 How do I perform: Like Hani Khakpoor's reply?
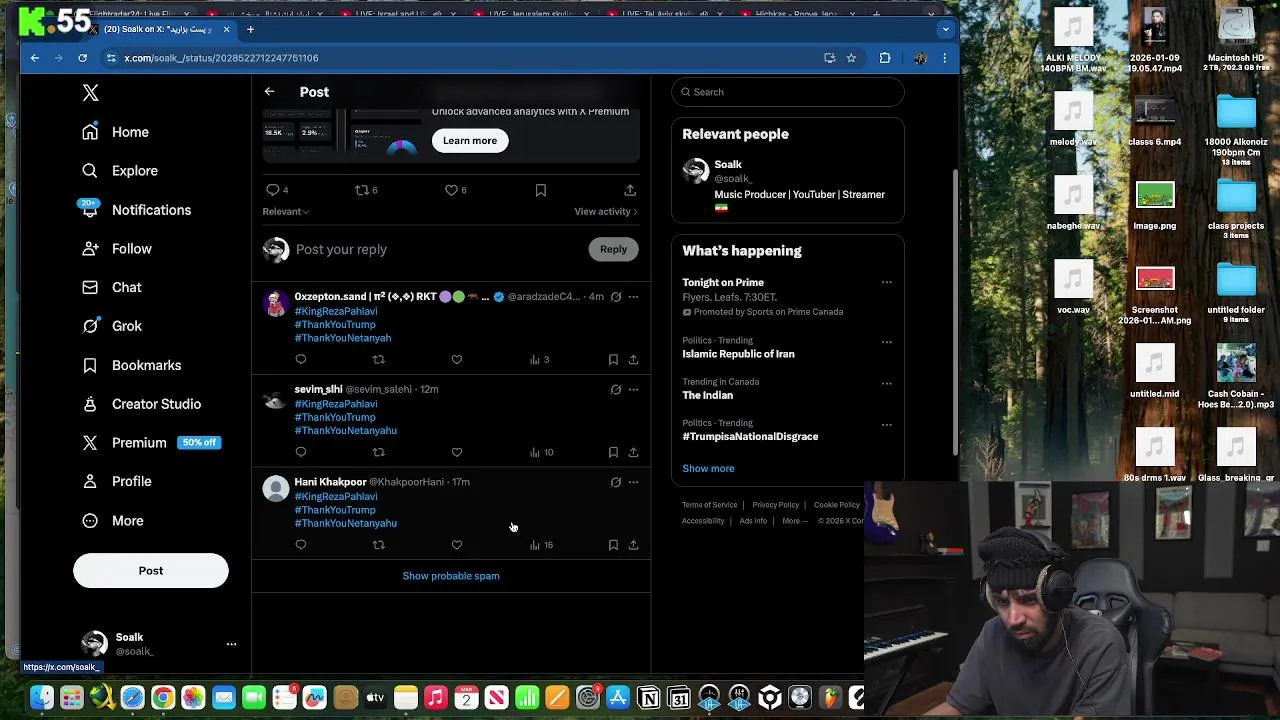[x=457, y=545]
